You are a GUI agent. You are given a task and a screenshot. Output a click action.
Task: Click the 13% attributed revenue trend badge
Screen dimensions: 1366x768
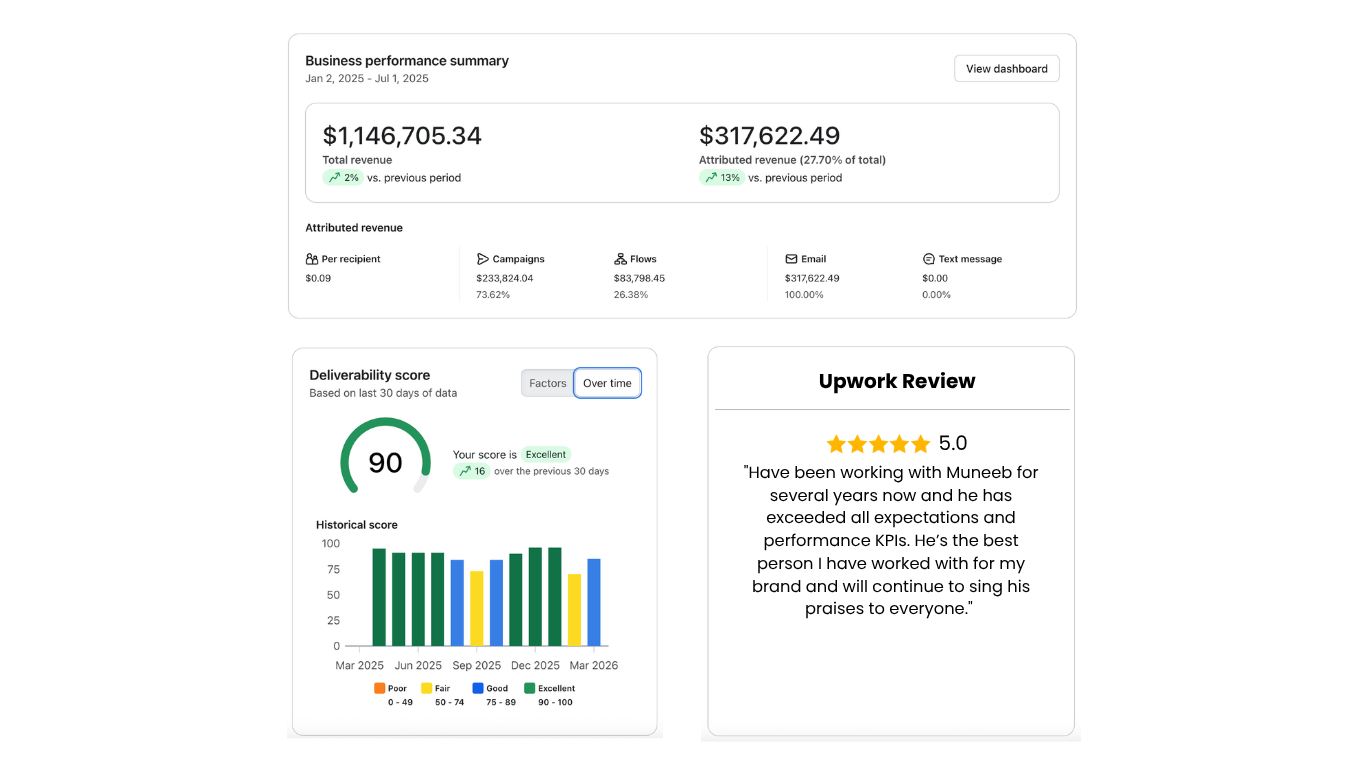[721, 178]
